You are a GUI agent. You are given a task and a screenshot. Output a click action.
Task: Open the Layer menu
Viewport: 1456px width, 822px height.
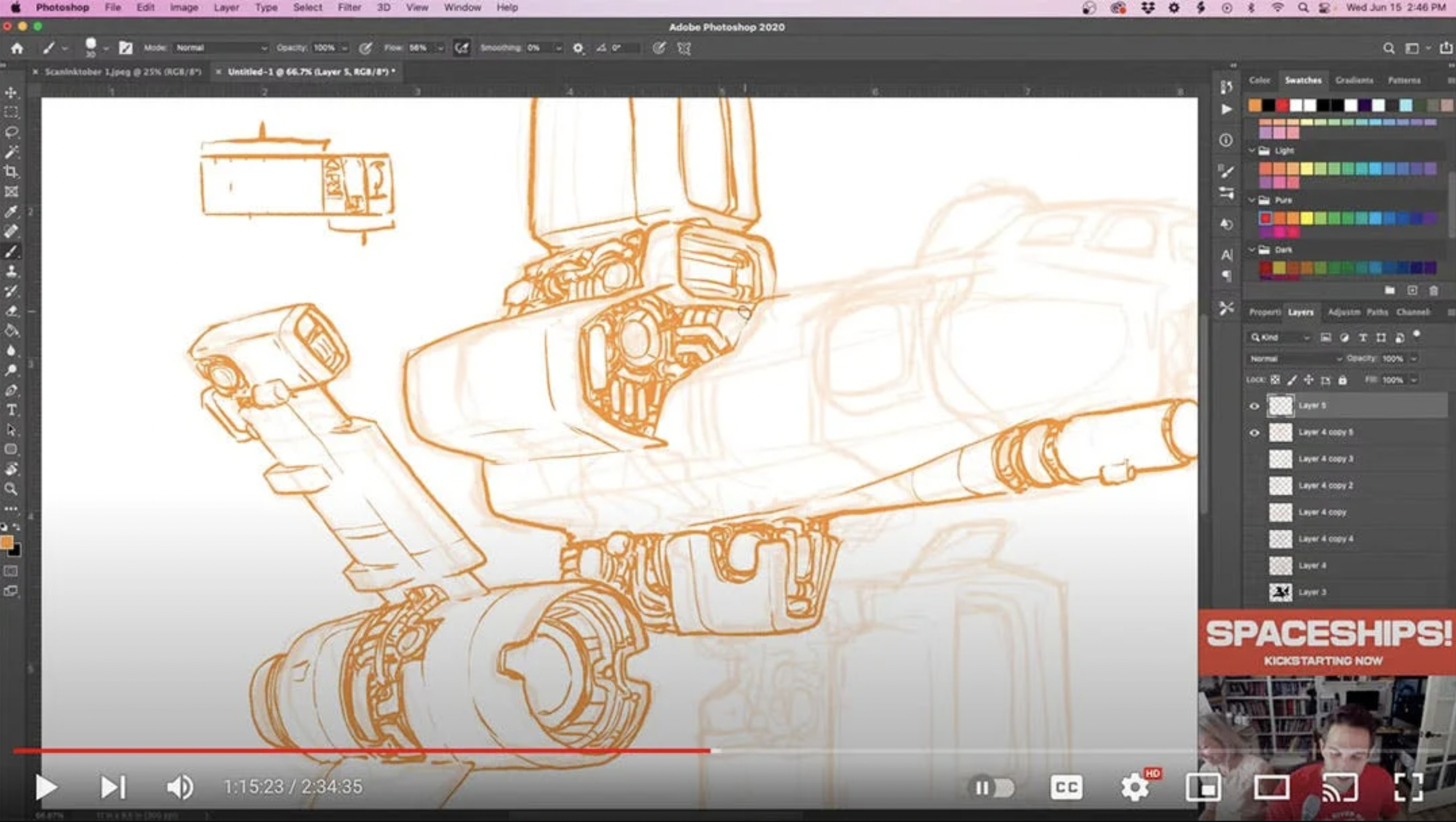pyautogui.click(x=226, y=7)
